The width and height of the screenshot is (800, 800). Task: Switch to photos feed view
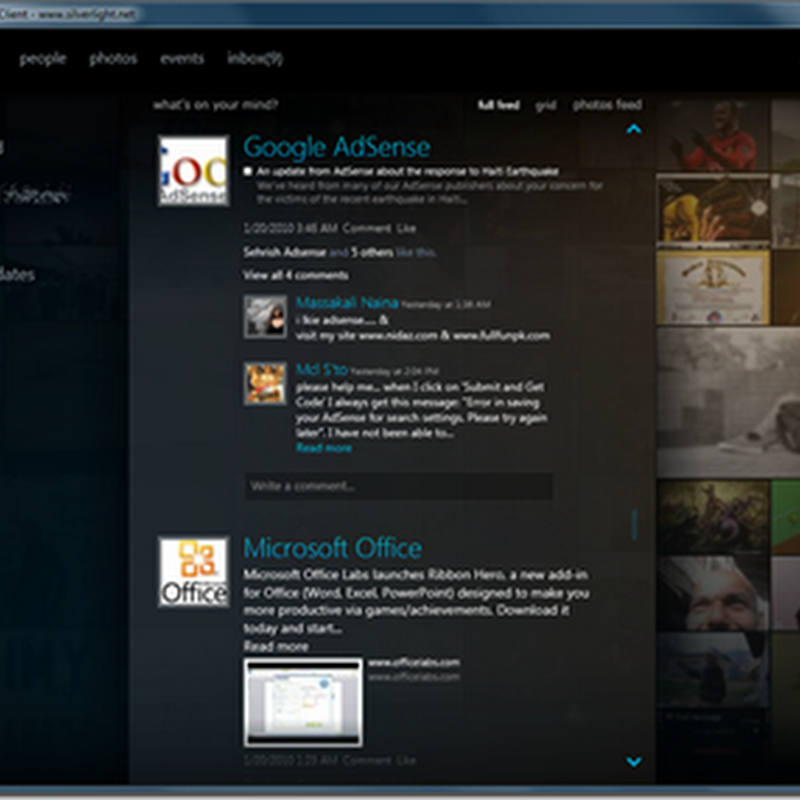[x=607, y=105]
